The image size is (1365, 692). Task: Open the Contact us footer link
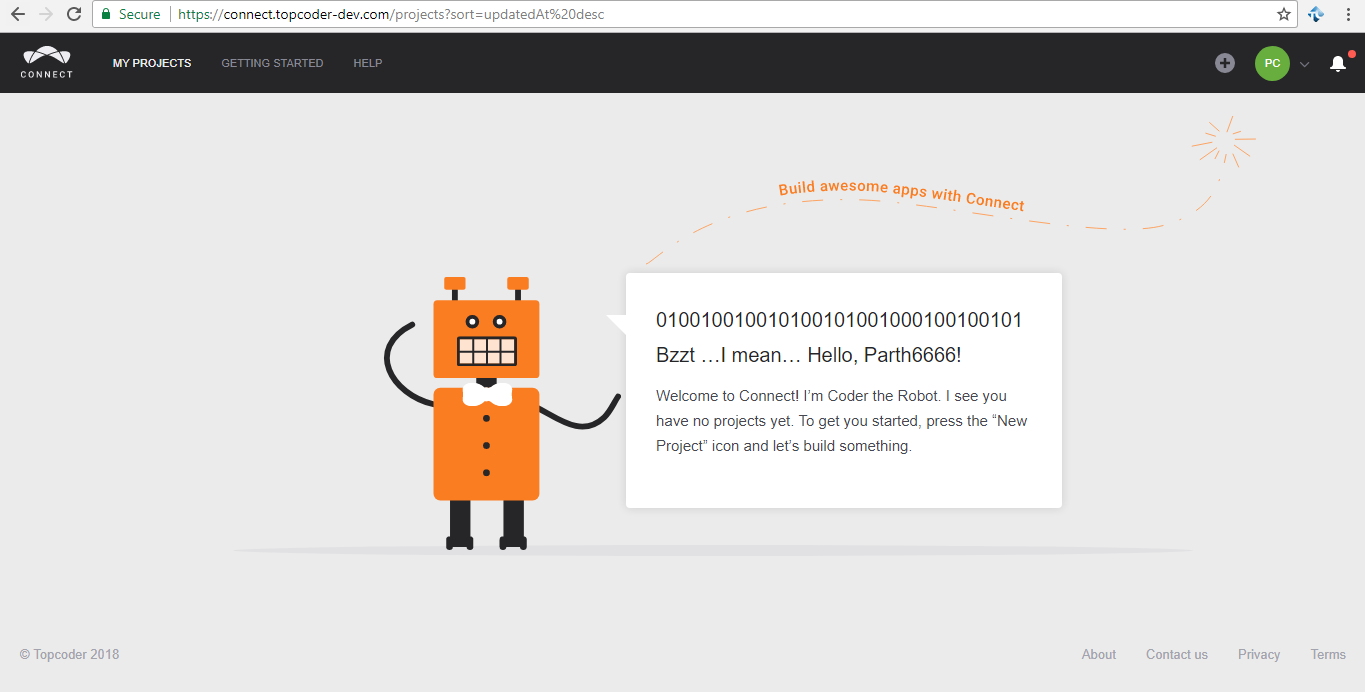click(x=1177, y=654)
